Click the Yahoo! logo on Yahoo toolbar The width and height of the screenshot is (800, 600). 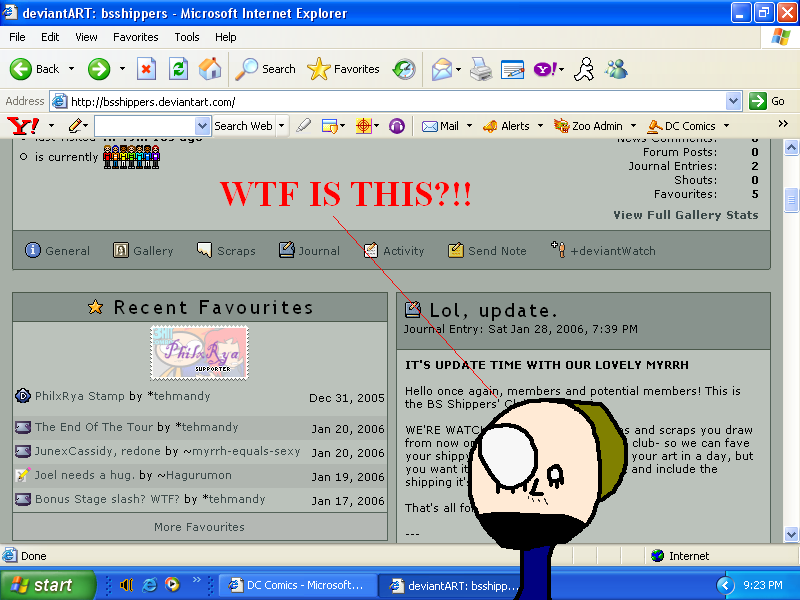tap(23, 126)
